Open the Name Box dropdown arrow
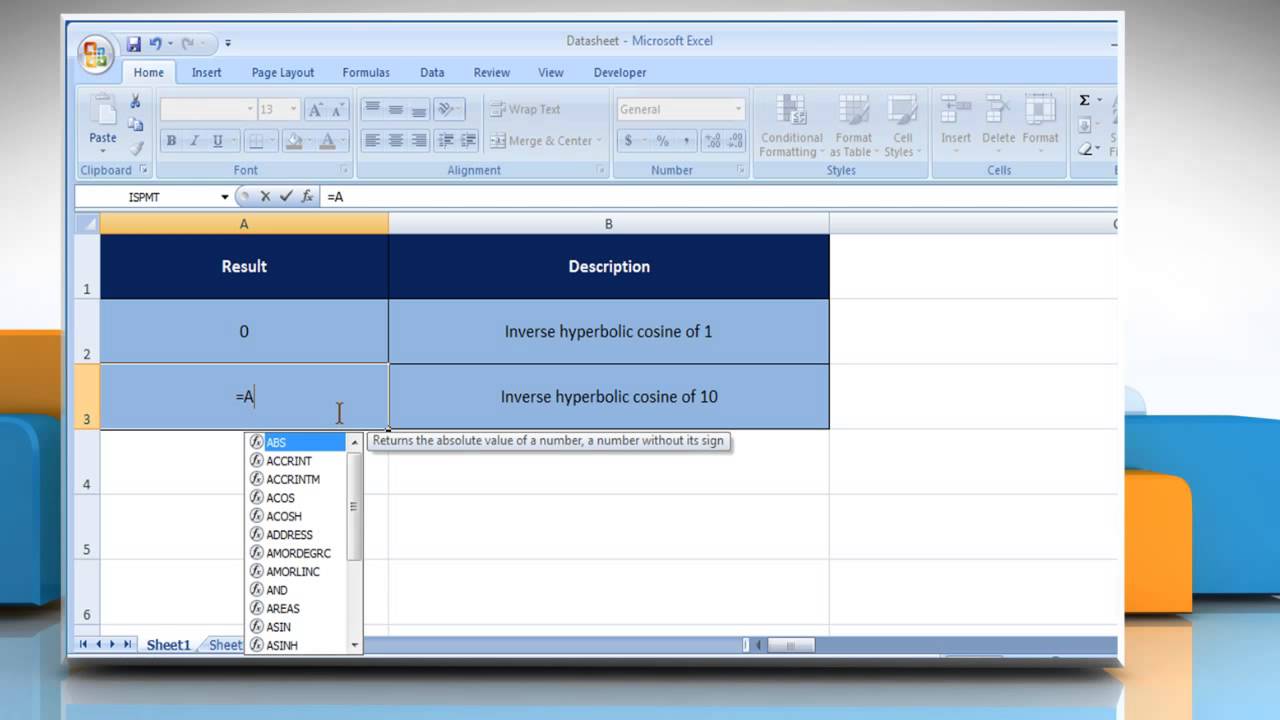Screen dimensions: 1280x720 tap(225, 197)
